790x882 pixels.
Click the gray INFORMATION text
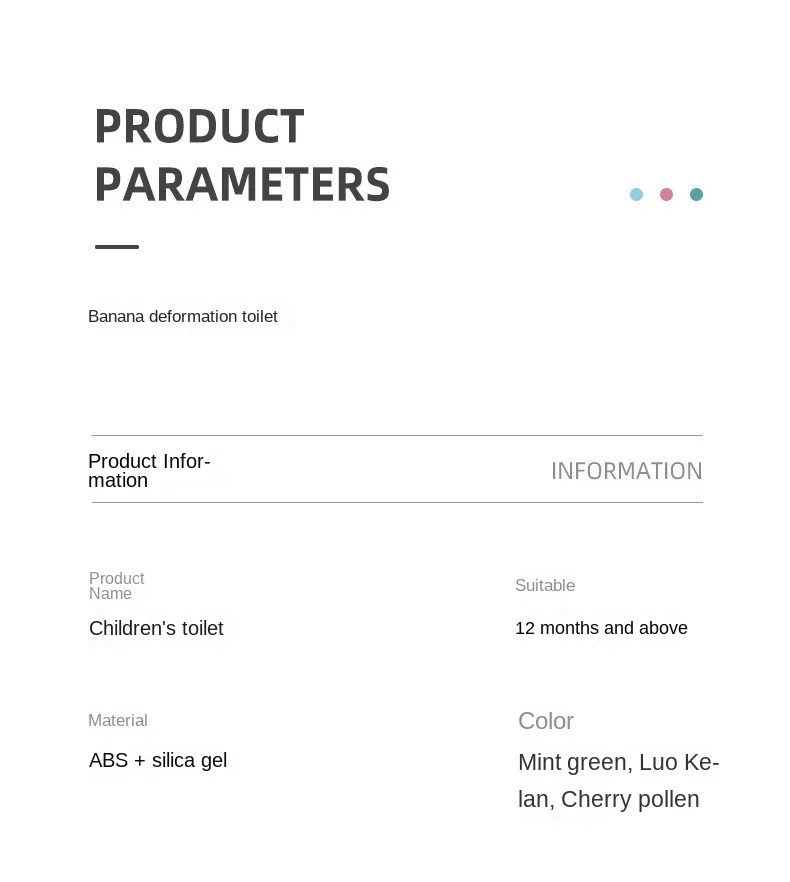626,471
